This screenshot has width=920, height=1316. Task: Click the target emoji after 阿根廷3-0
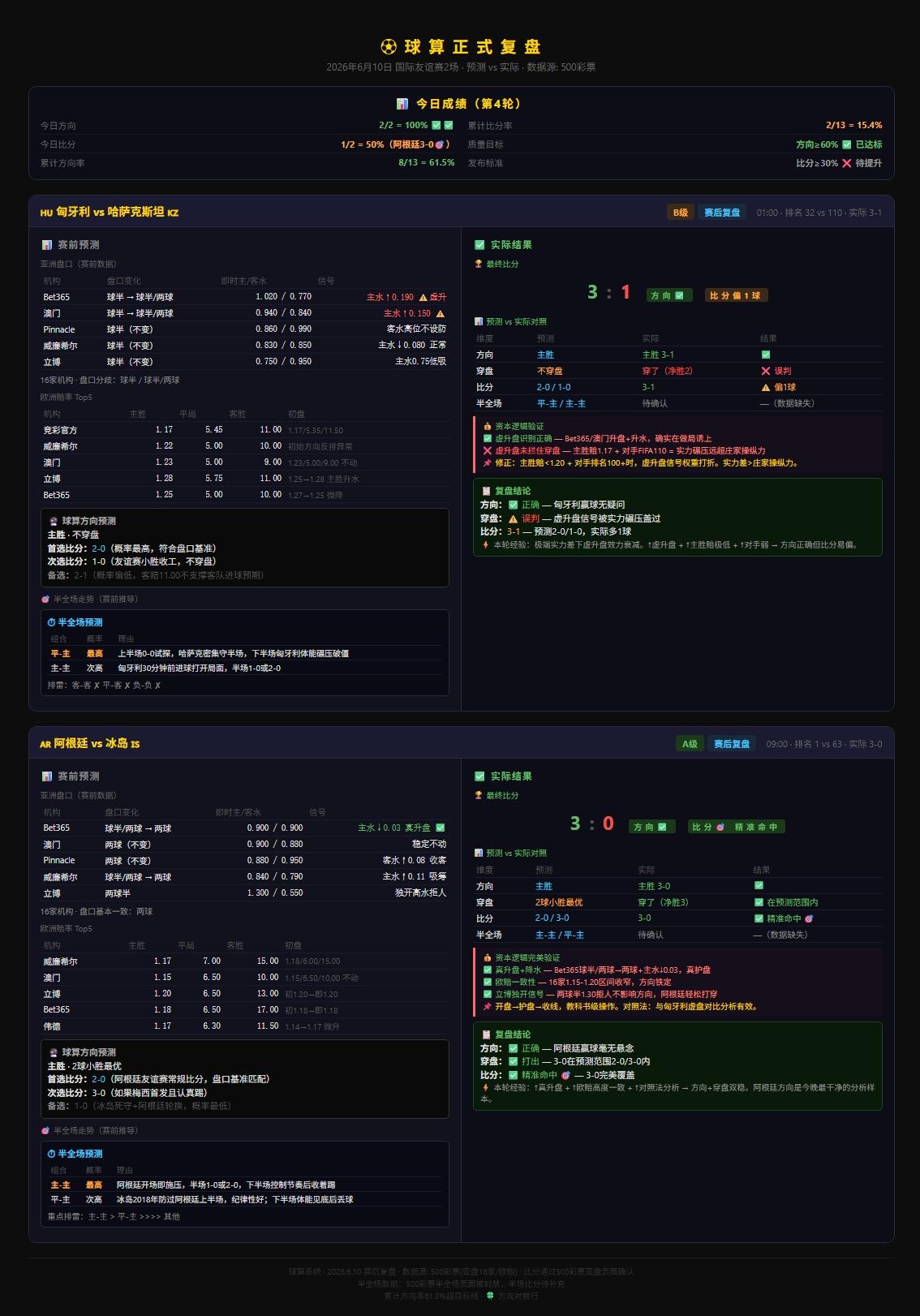click(440, 144)
